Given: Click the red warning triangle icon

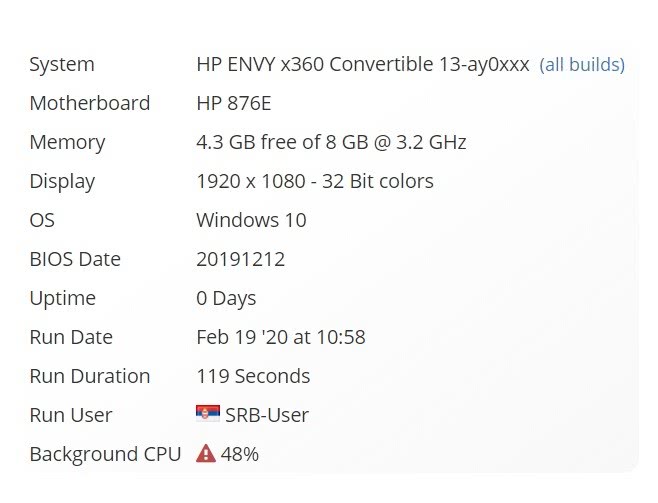Looking at the screenshot, I should pos(206,454).
